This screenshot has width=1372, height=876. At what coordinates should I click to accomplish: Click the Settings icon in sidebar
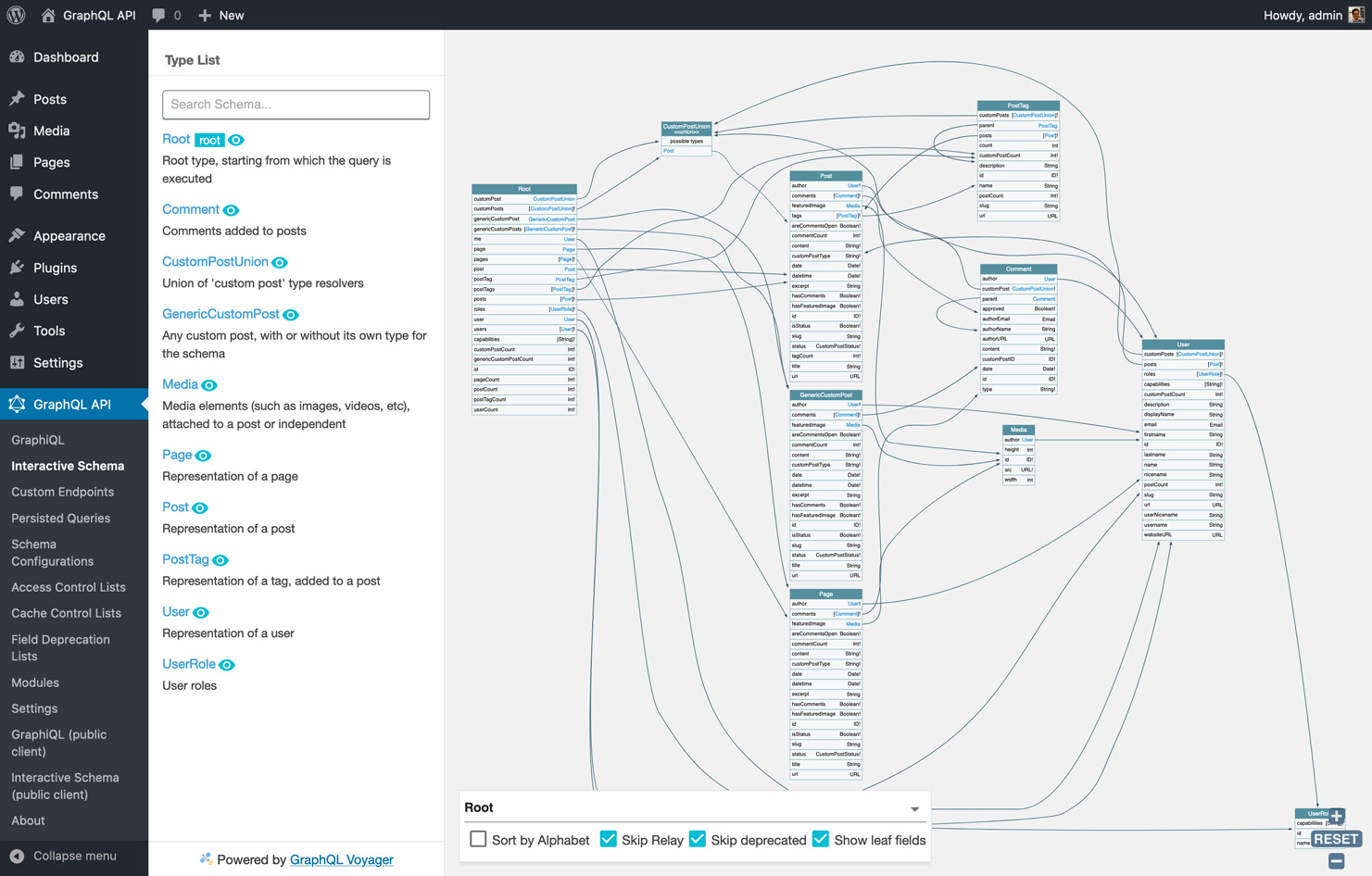(17, 362)
